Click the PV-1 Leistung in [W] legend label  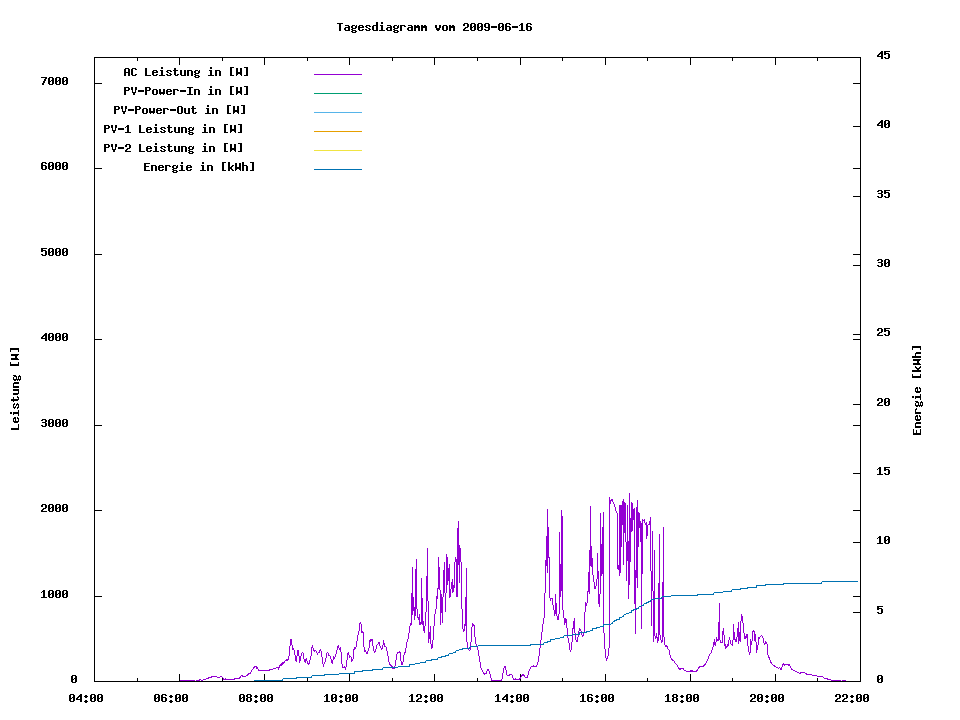(173, 129)
